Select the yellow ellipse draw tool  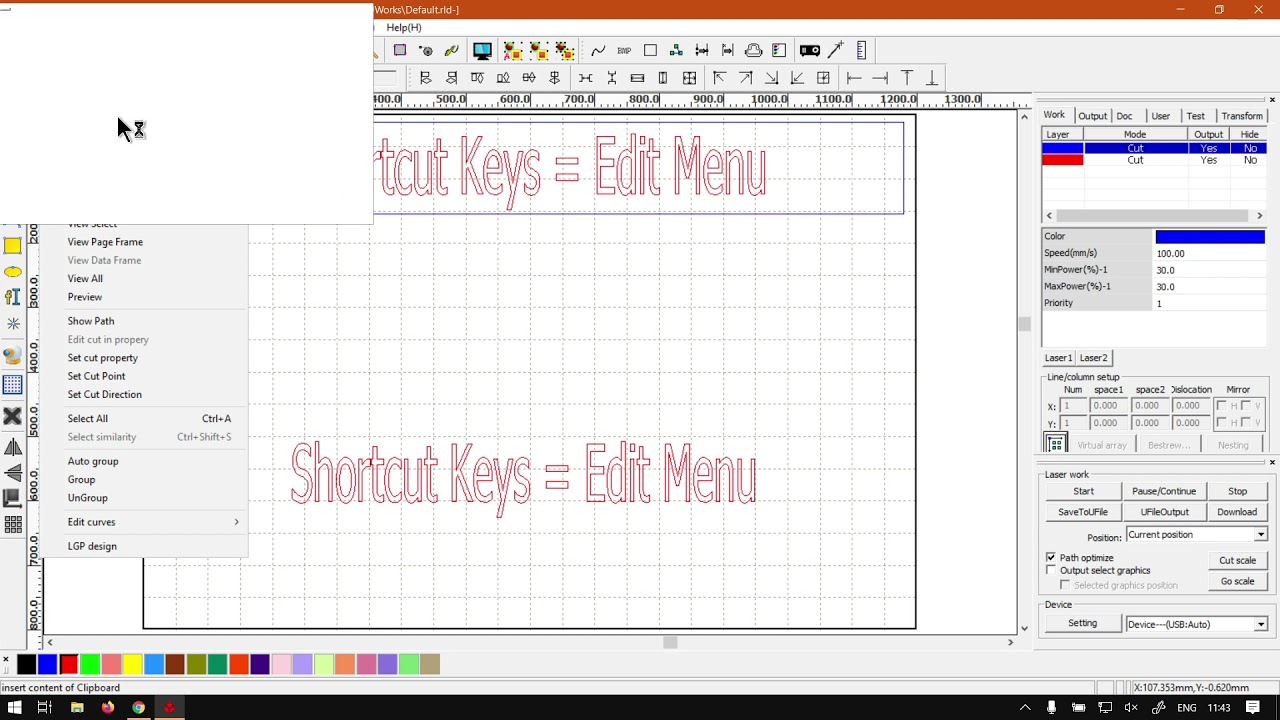tap(13, 272)
